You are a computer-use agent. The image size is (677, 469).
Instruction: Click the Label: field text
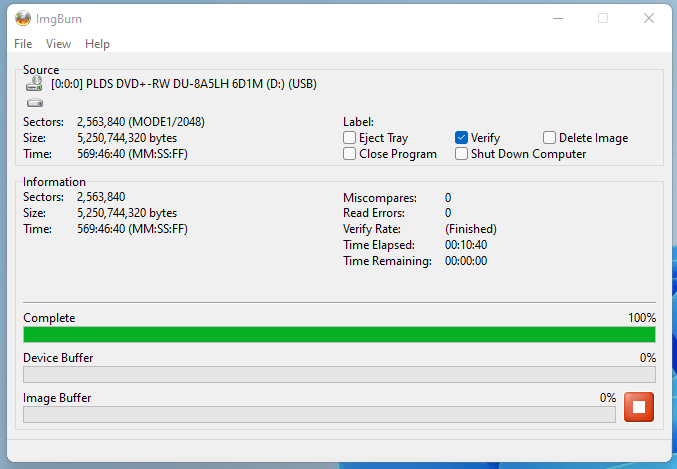358,122
